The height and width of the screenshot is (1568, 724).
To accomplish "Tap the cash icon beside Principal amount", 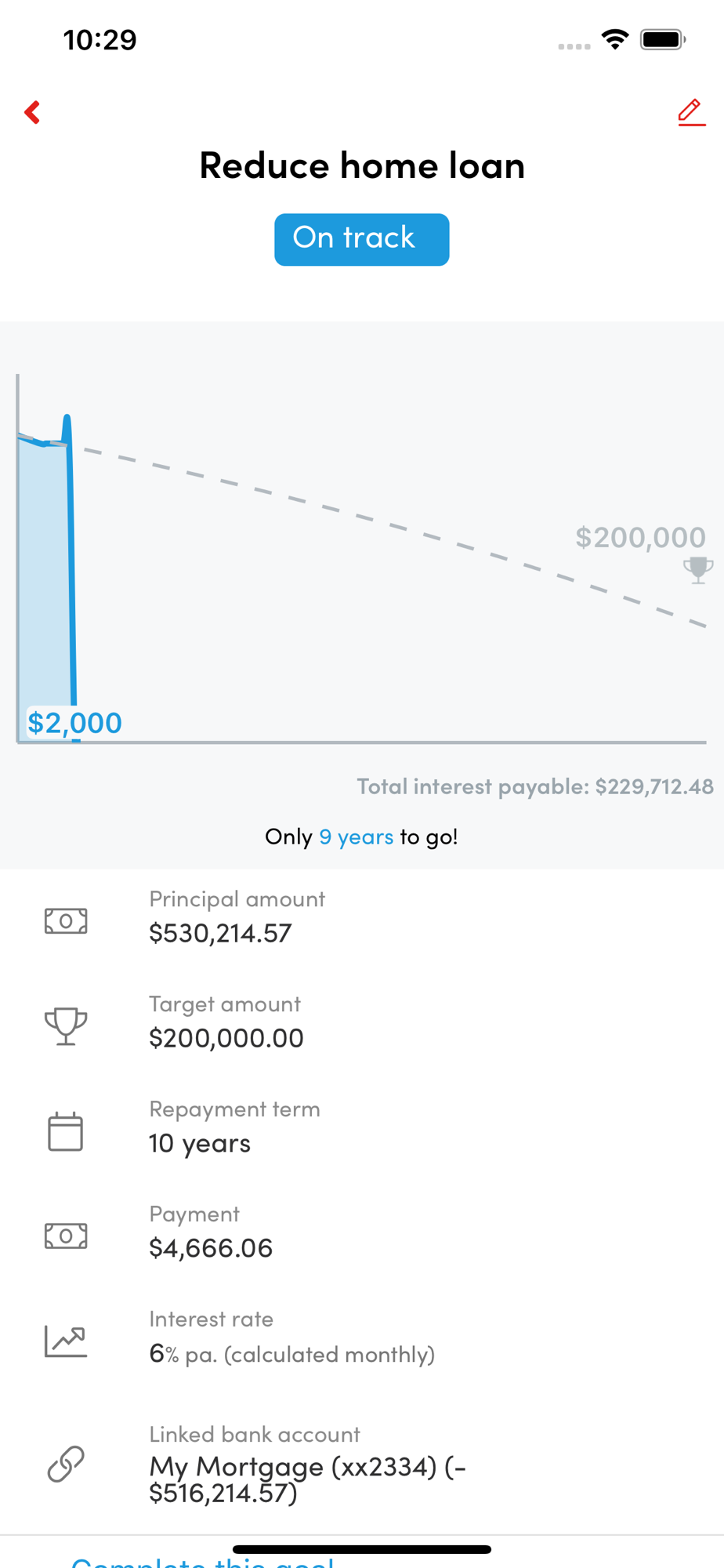I will (x=66, y=920).
